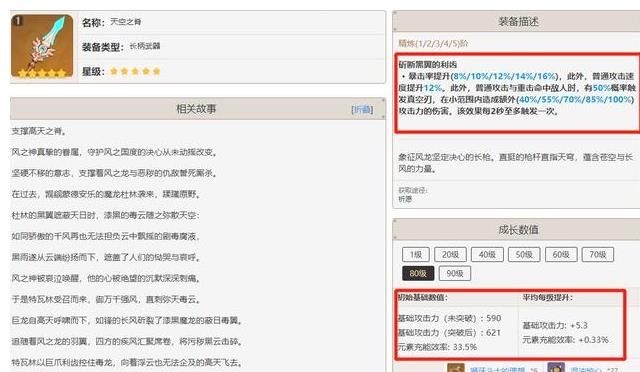640x372 pixels.
Task: Click the 装备类型 field label
Action: tap(103, 47)
